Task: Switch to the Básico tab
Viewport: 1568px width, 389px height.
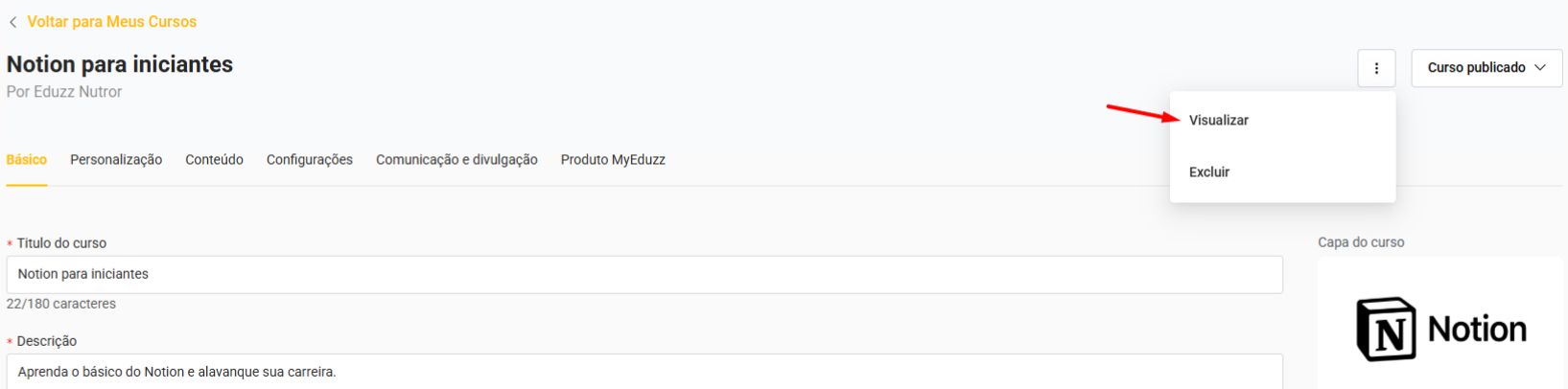Action: pos(27,160)
